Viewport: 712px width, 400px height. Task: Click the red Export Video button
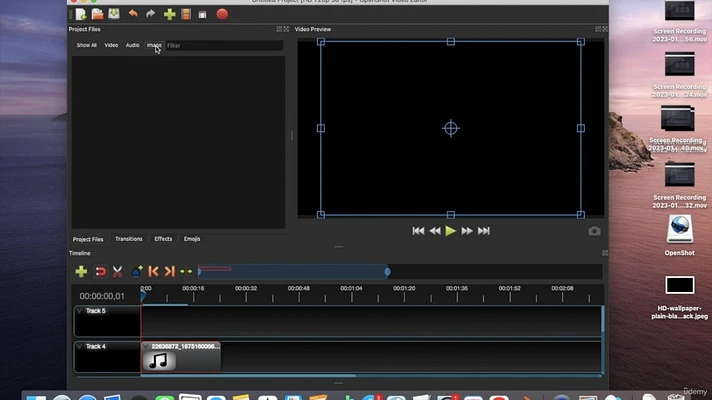pos(222,14)
